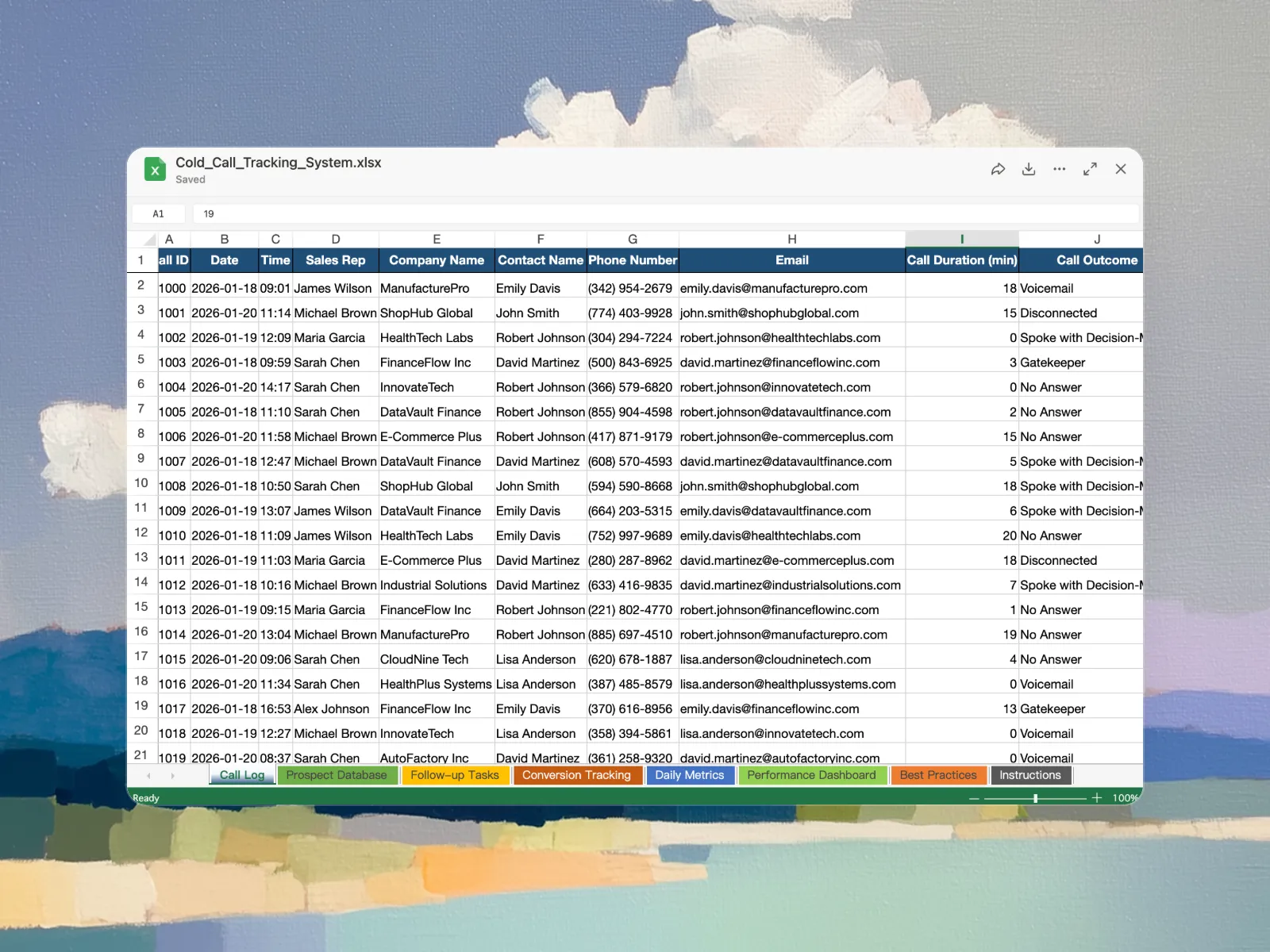Click the share arrow icon
Image resolution: width=1270 pixels, height=952 pixels.
point(998,169)
